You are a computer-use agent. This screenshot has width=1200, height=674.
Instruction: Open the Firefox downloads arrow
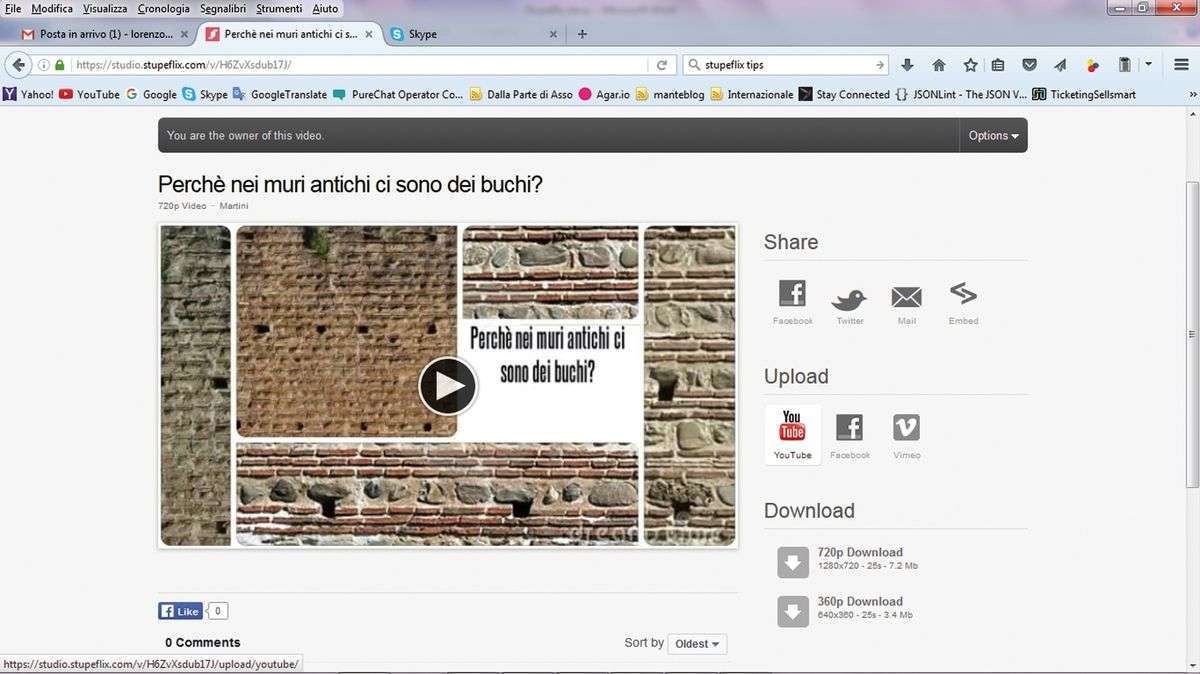click(x=908, y=65)
